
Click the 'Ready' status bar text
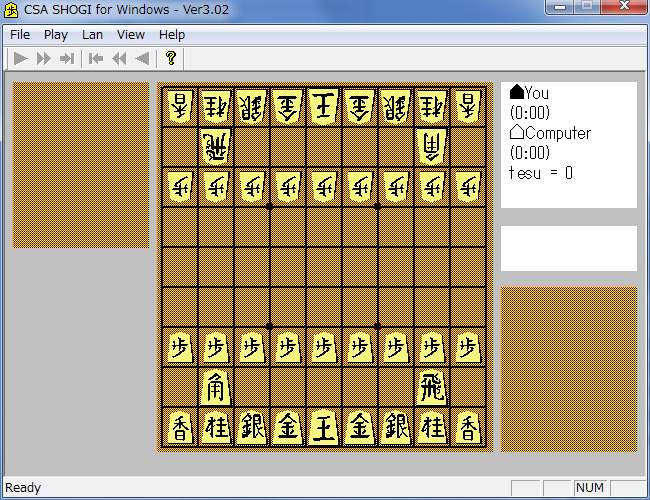tap(23, 488)
